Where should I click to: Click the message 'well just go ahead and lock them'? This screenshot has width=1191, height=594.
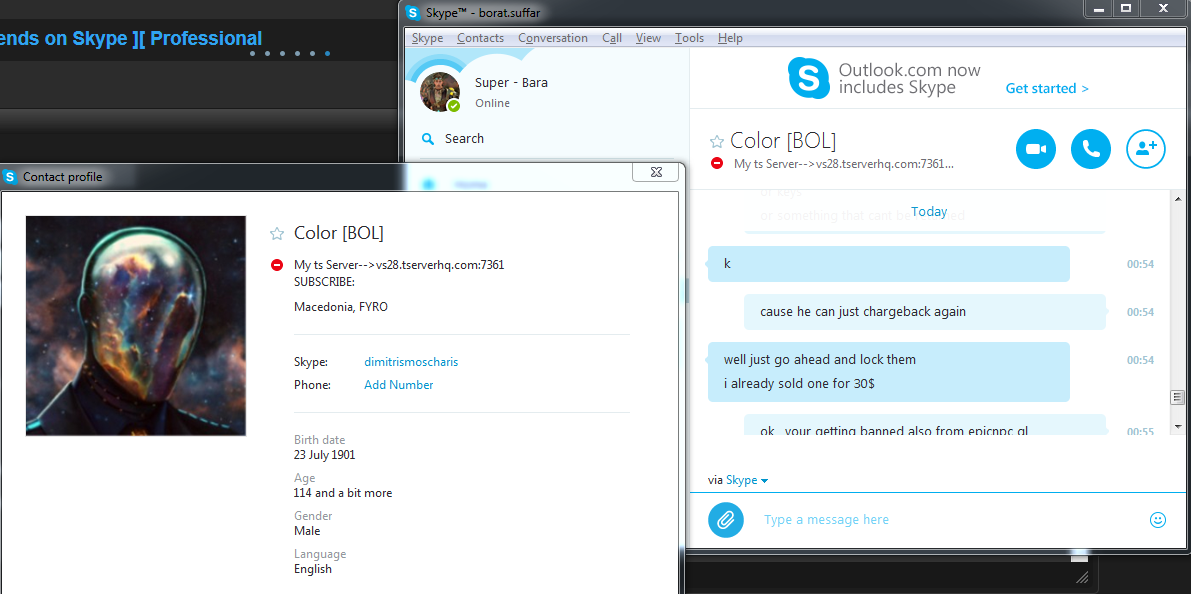[x=820, y=359]
